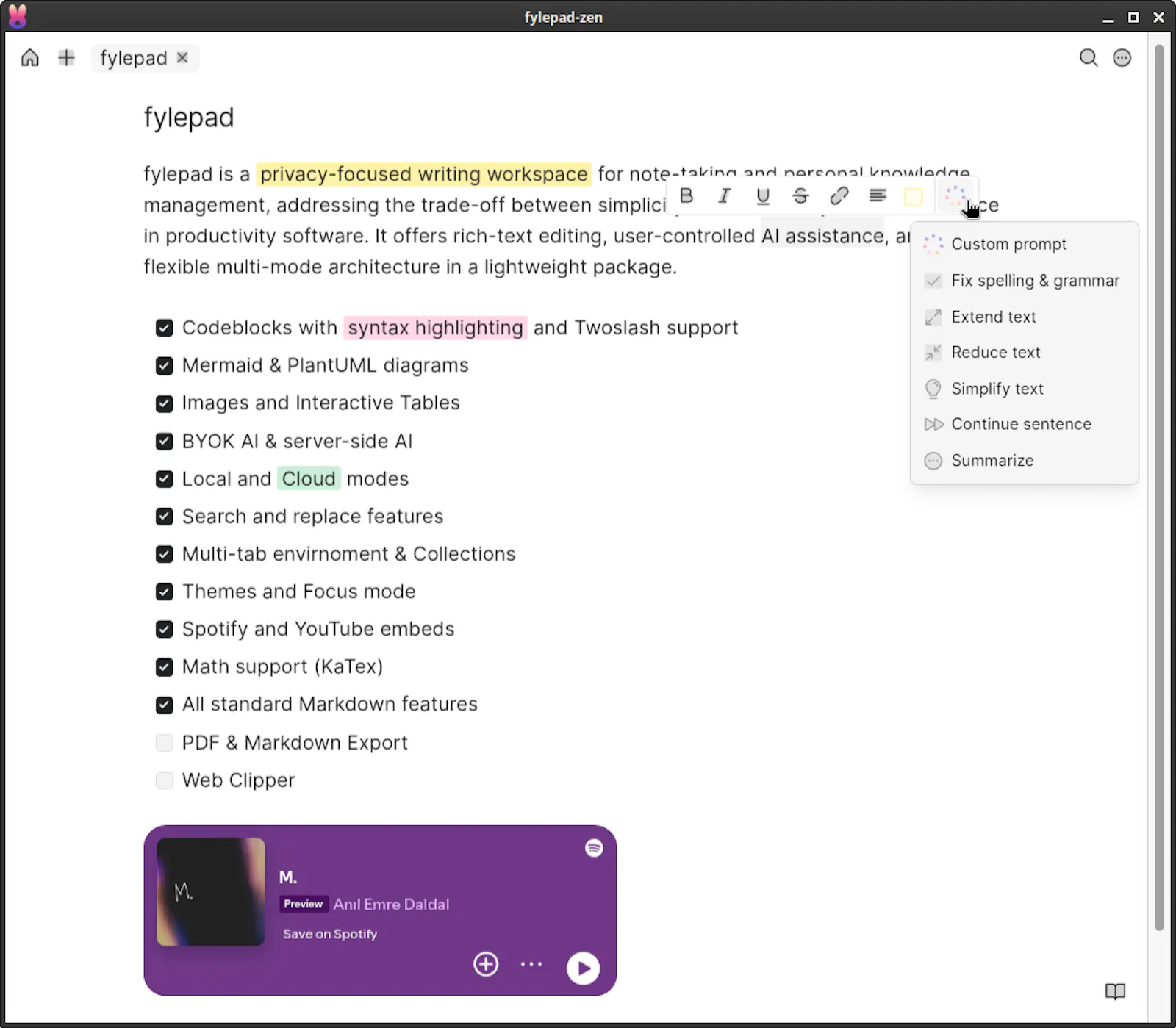Image resolution: width=1176 pixels, height=1028 pixels.
Task: Click the Preview badge in Spotify embed
Action: tap(304, 905)
